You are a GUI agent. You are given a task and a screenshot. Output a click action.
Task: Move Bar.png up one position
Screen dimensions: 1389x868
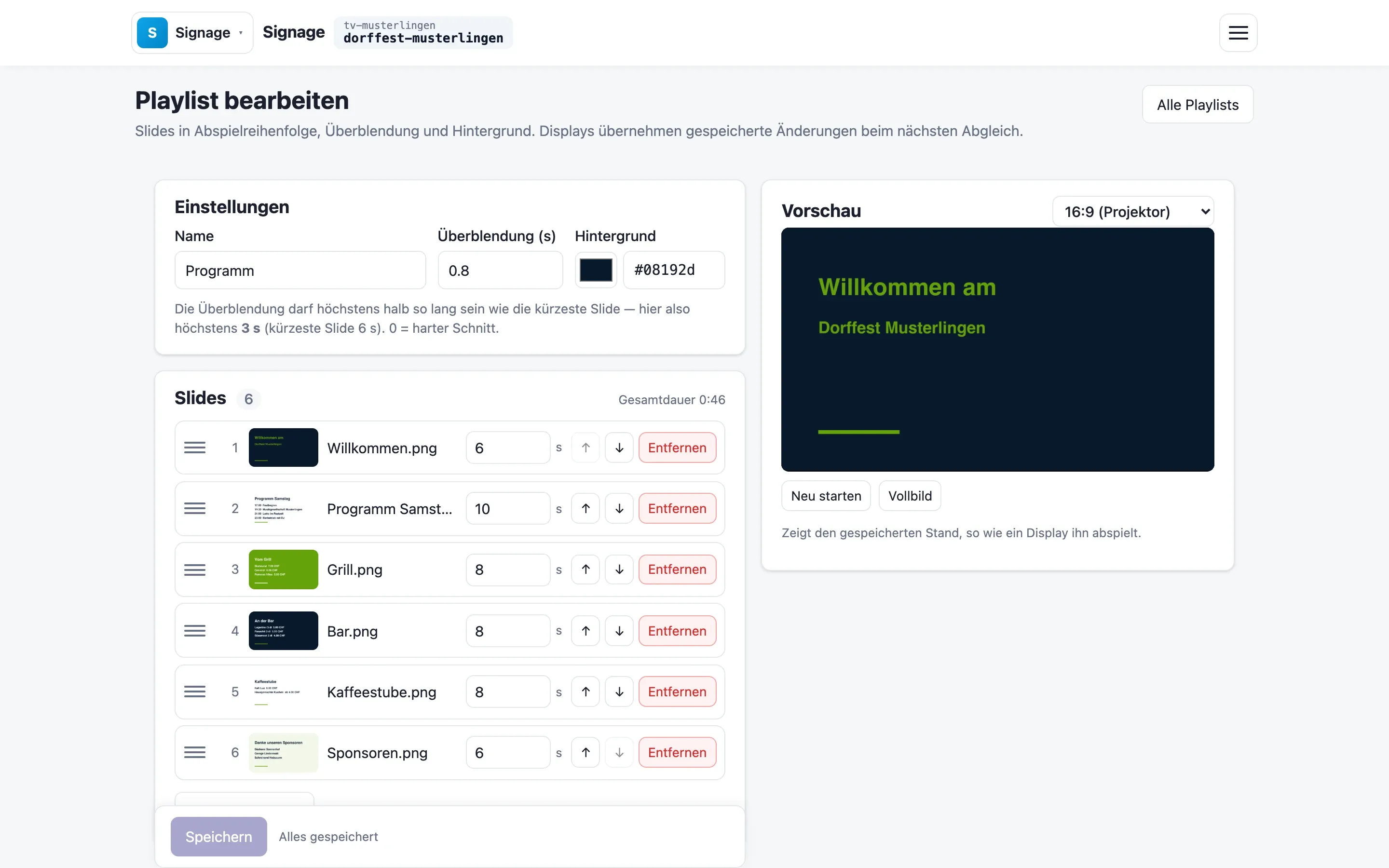click(x=586, y=631)
